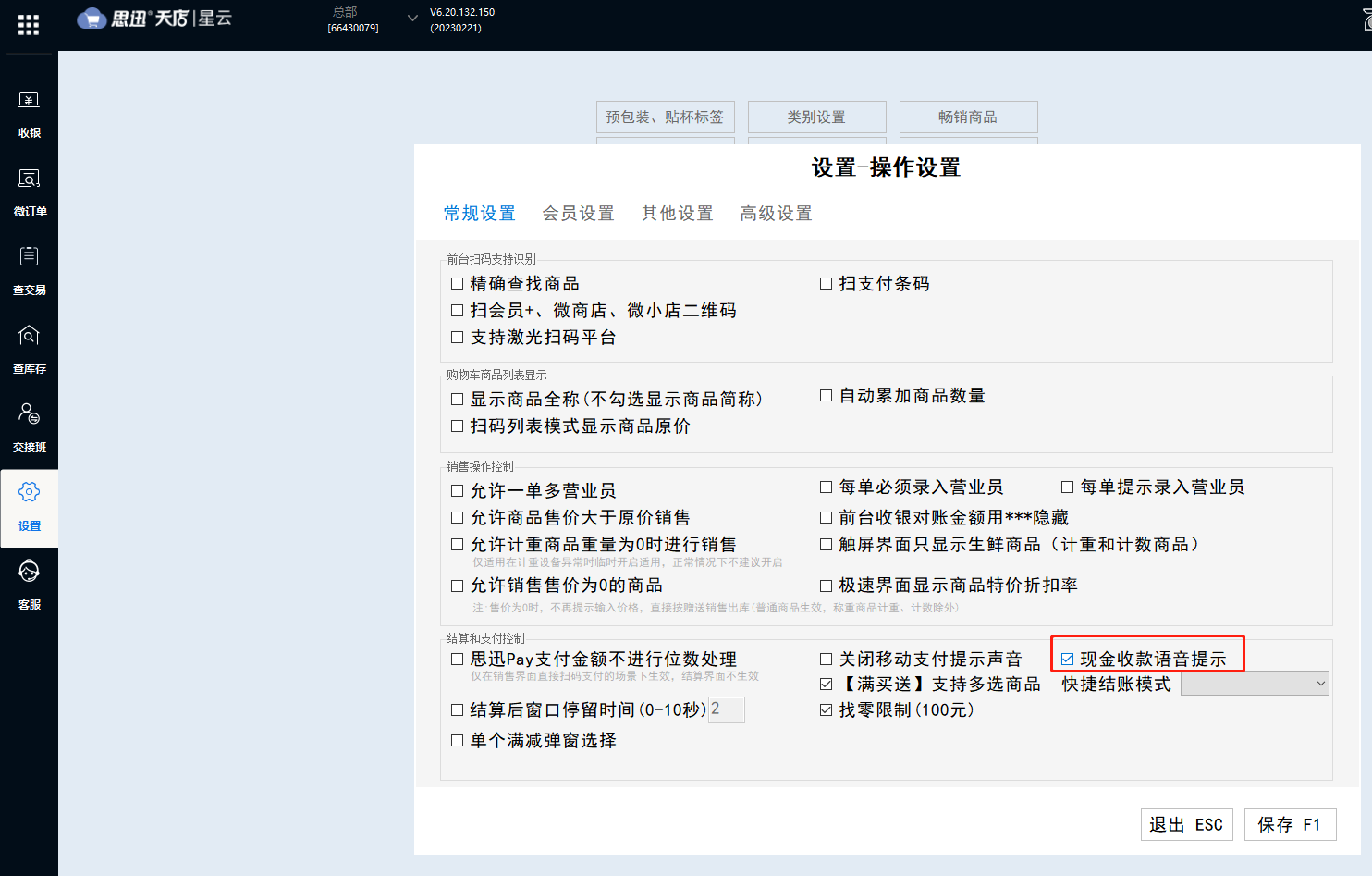
Task: Click the V6.20.132.150 version text
Action: coord(462,12)
